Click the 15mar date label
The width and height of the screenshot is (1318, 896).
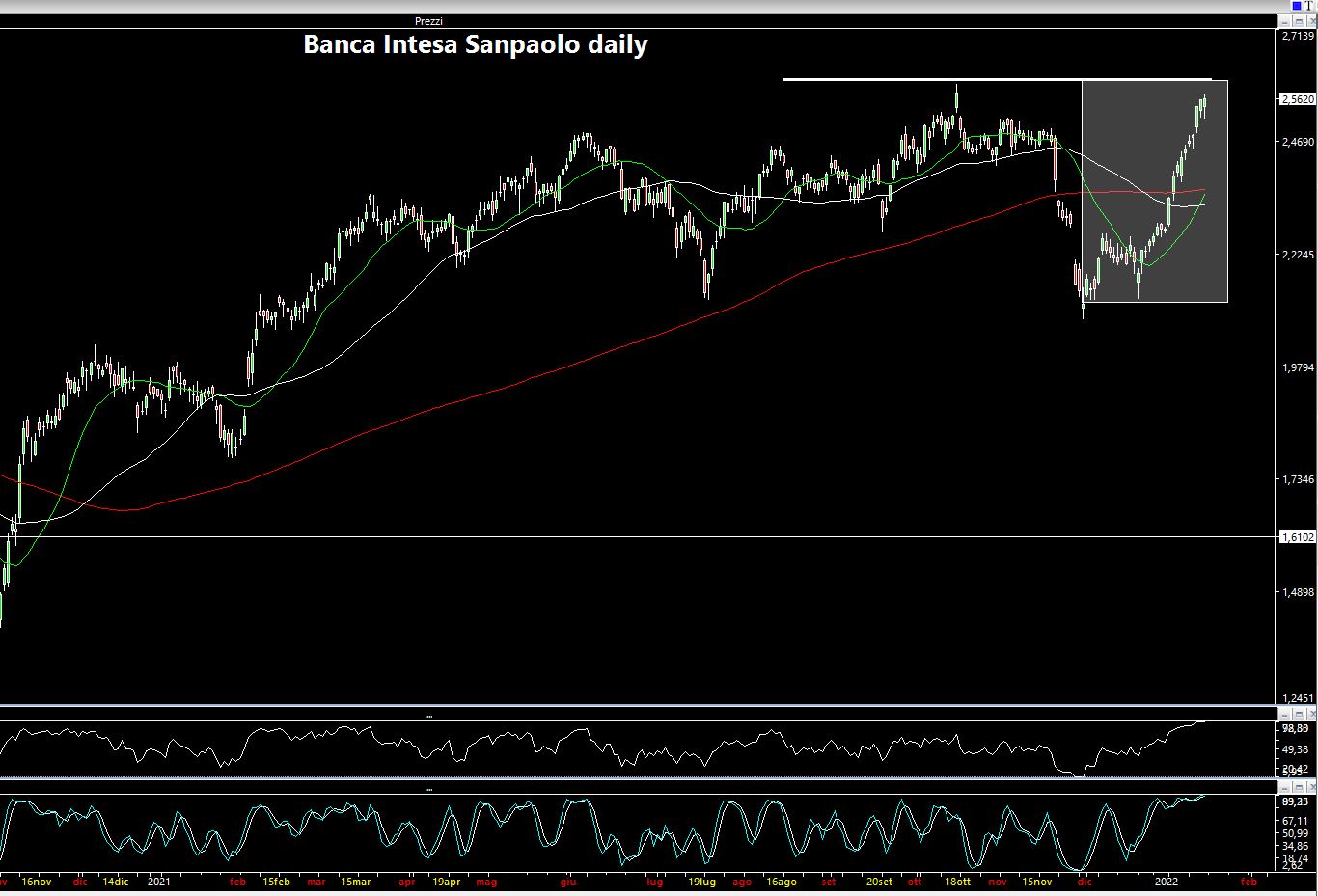tap(355, 882)
